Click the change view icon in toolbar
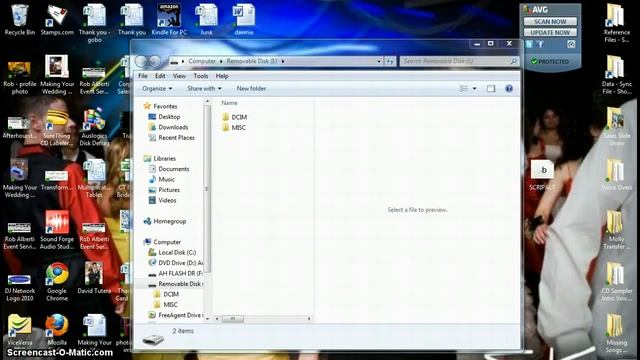Screen dimensions: 640x360 tap(464, 89)
